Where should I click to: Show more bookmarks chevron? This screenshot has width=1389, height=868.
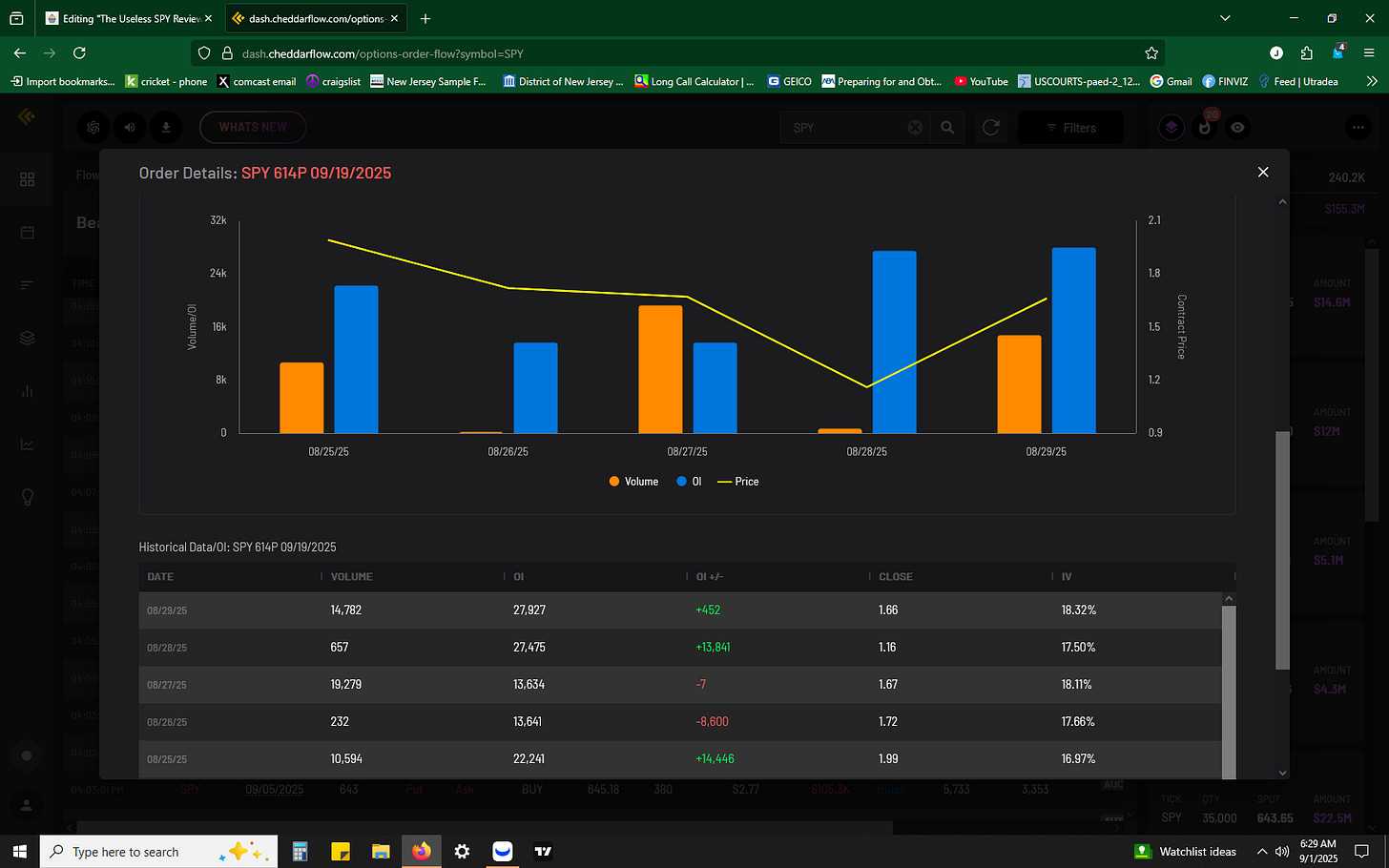(1372, 82)
